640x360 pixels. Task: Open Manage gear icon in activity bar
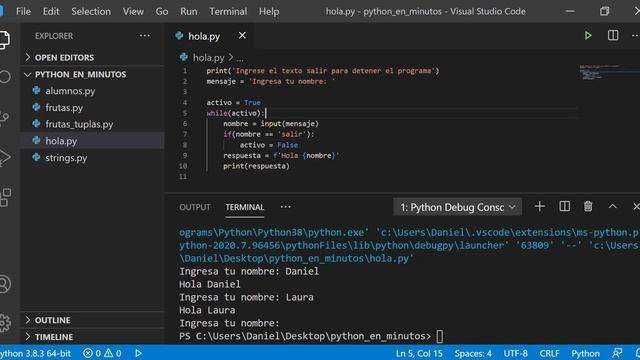click(5, 322)
